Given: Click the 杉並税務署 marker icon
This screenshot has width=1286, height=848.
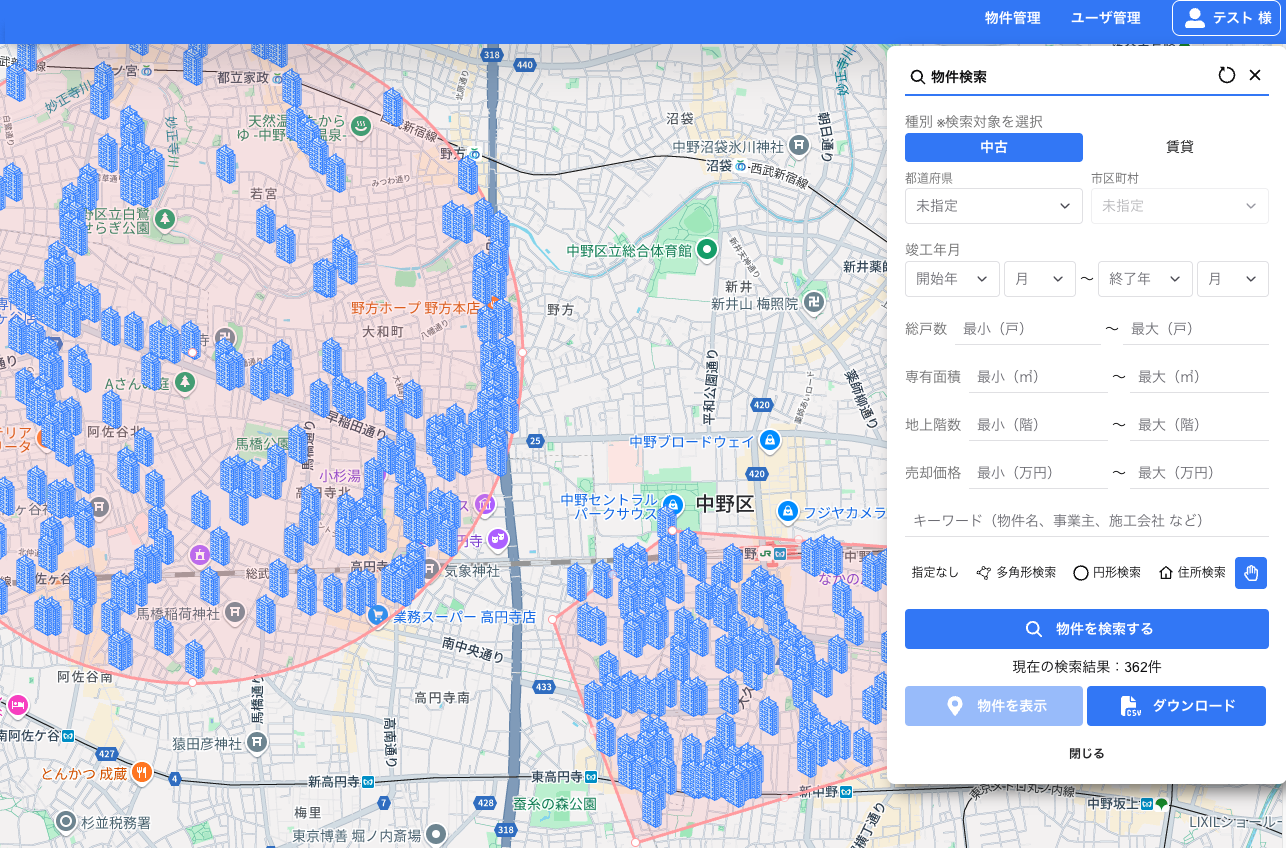Looking at the screenshot, I should pyautogui.click(x=66, y=822).
